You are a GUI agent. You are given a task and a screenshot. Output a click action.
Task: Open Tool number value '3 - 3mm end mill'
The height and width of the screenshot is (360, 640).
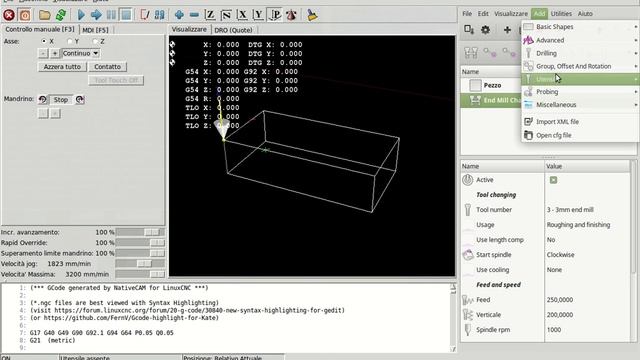tap(570, 210)
